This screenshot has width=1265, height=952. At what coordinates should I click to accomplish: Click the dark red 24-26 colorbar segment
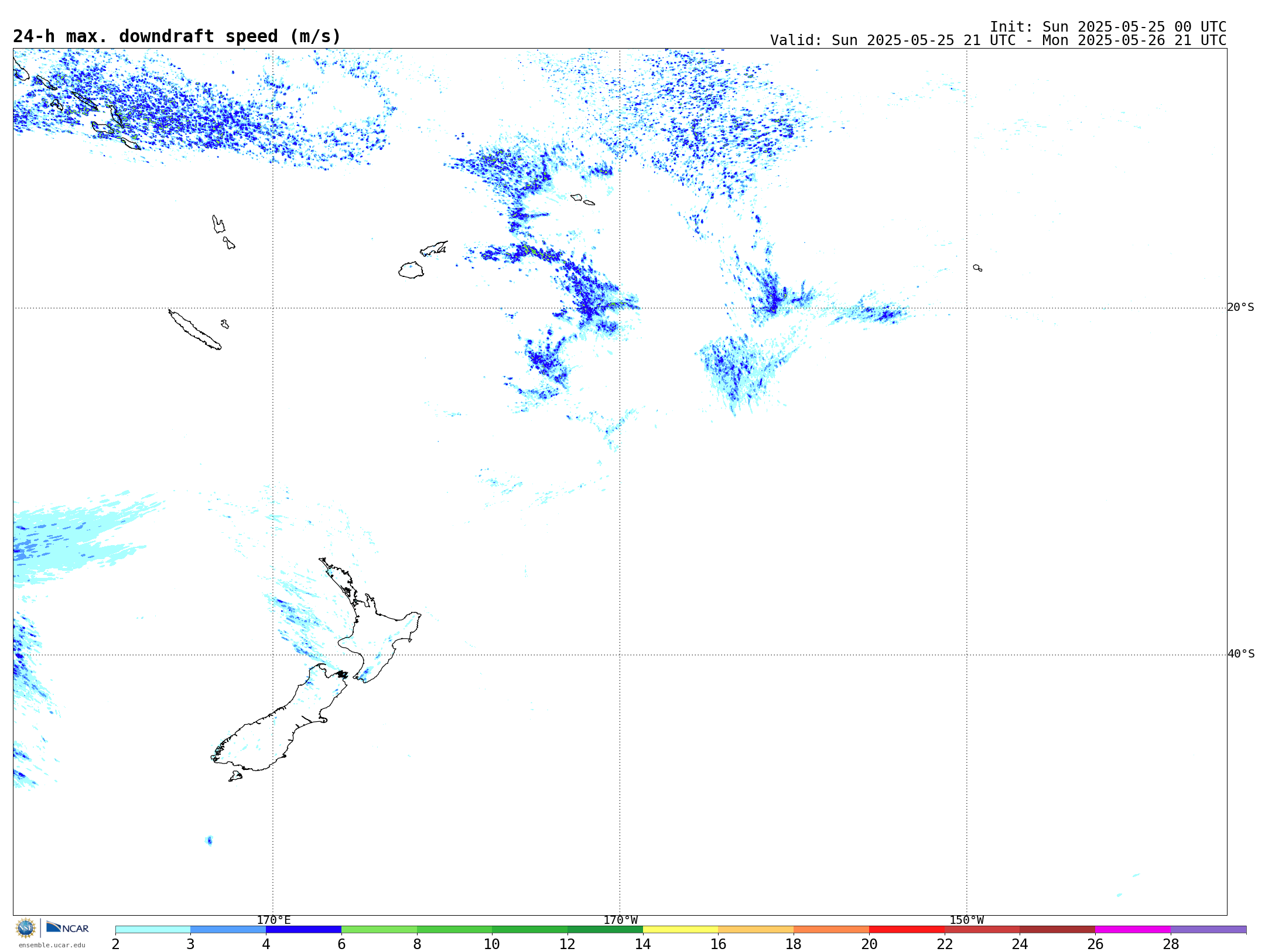[x=1058, y=930]
